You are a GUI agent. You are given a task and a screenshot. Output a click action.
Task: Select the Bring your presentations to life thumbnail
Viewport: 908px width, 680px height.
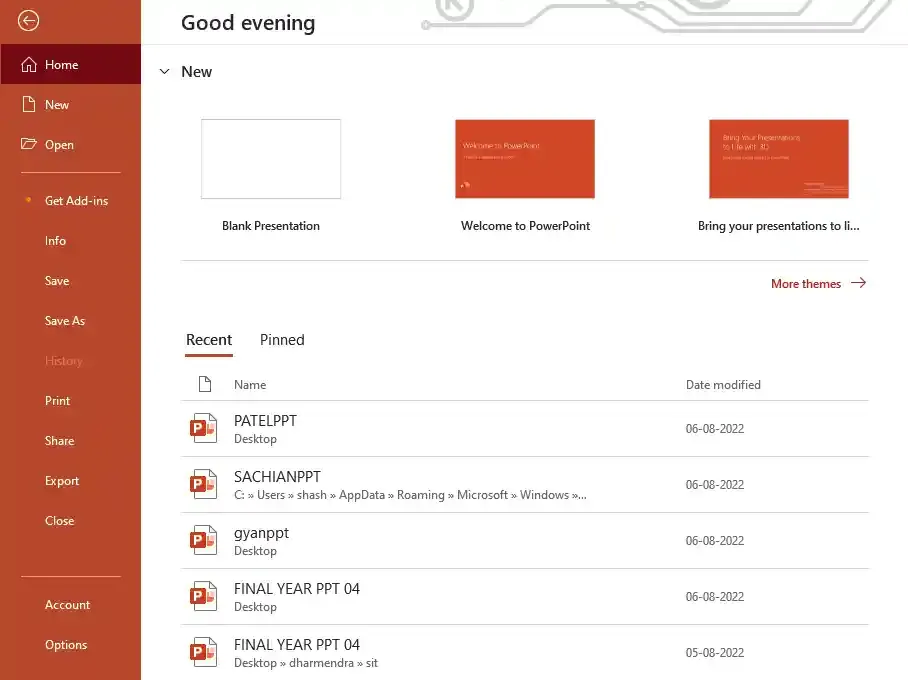click(x=779, y=159)
